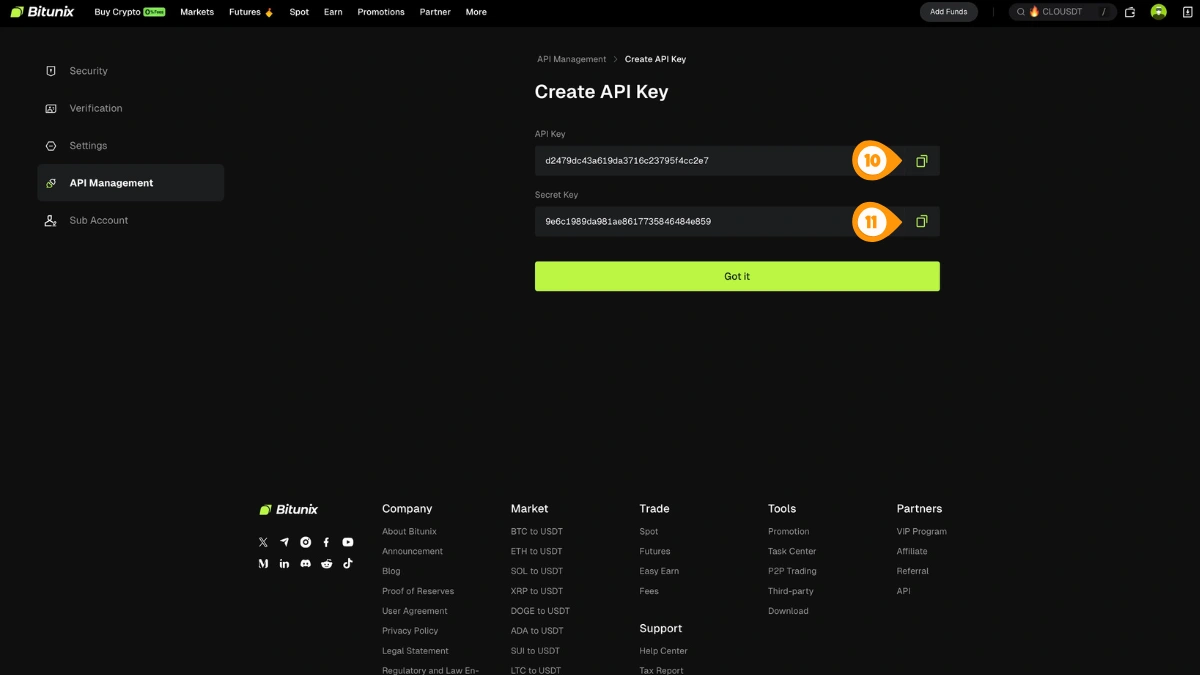Go back via API Management breadcrumb

(572, 59)
